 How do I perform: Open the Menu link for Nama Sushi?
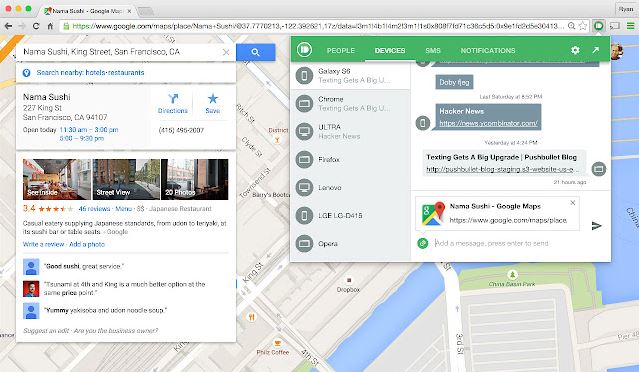[x=123, y=209]
